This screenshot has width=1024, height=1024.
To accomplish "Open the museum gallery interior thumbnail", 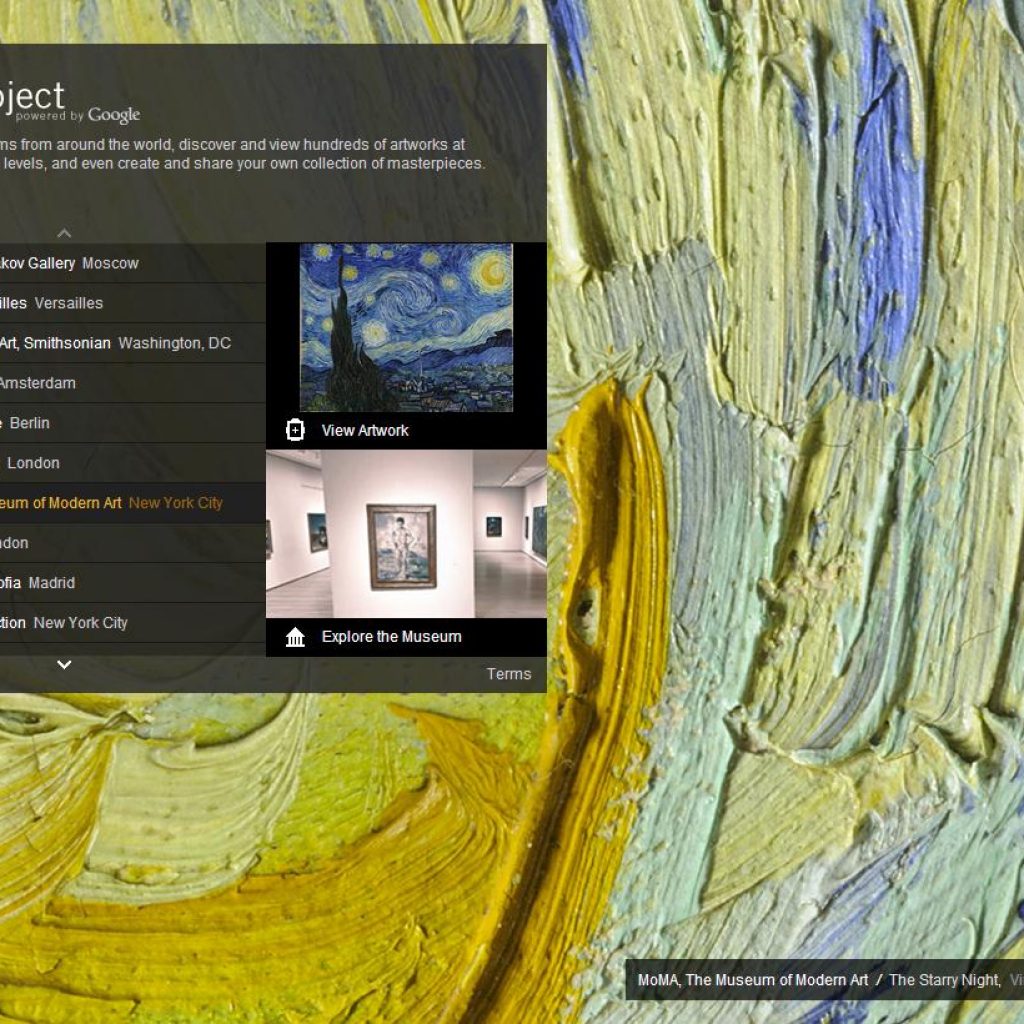I will click(x=406, y=534).
